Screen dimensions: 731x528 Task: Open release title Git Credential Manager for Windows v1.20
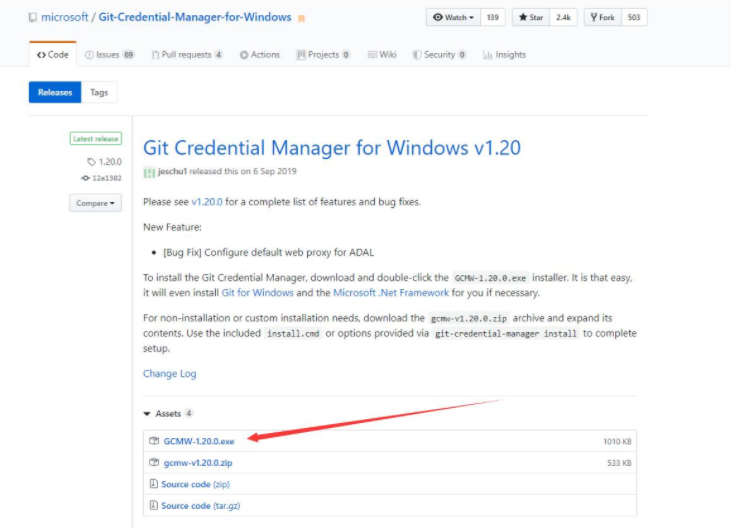332,148
